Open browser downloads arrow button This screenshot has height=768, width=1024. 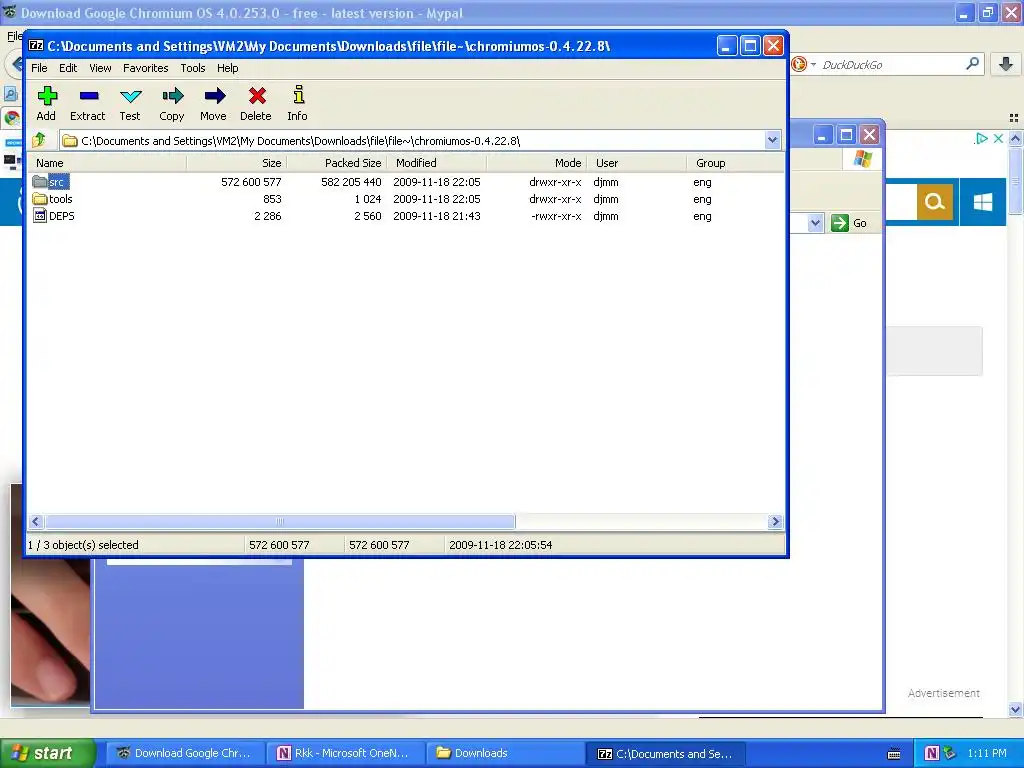coord(1006,63)
